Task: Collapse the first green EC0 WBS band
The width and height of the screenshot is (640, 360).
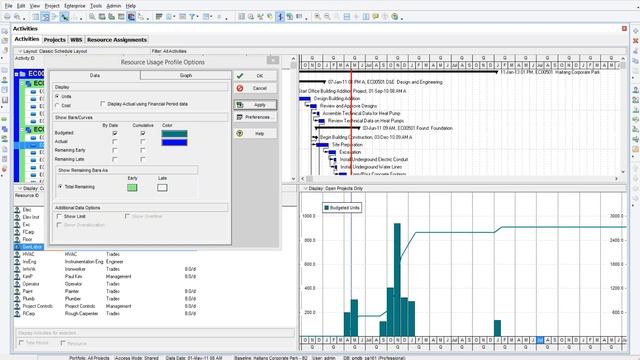Action: pyautogui.click(x=23, y=83)
